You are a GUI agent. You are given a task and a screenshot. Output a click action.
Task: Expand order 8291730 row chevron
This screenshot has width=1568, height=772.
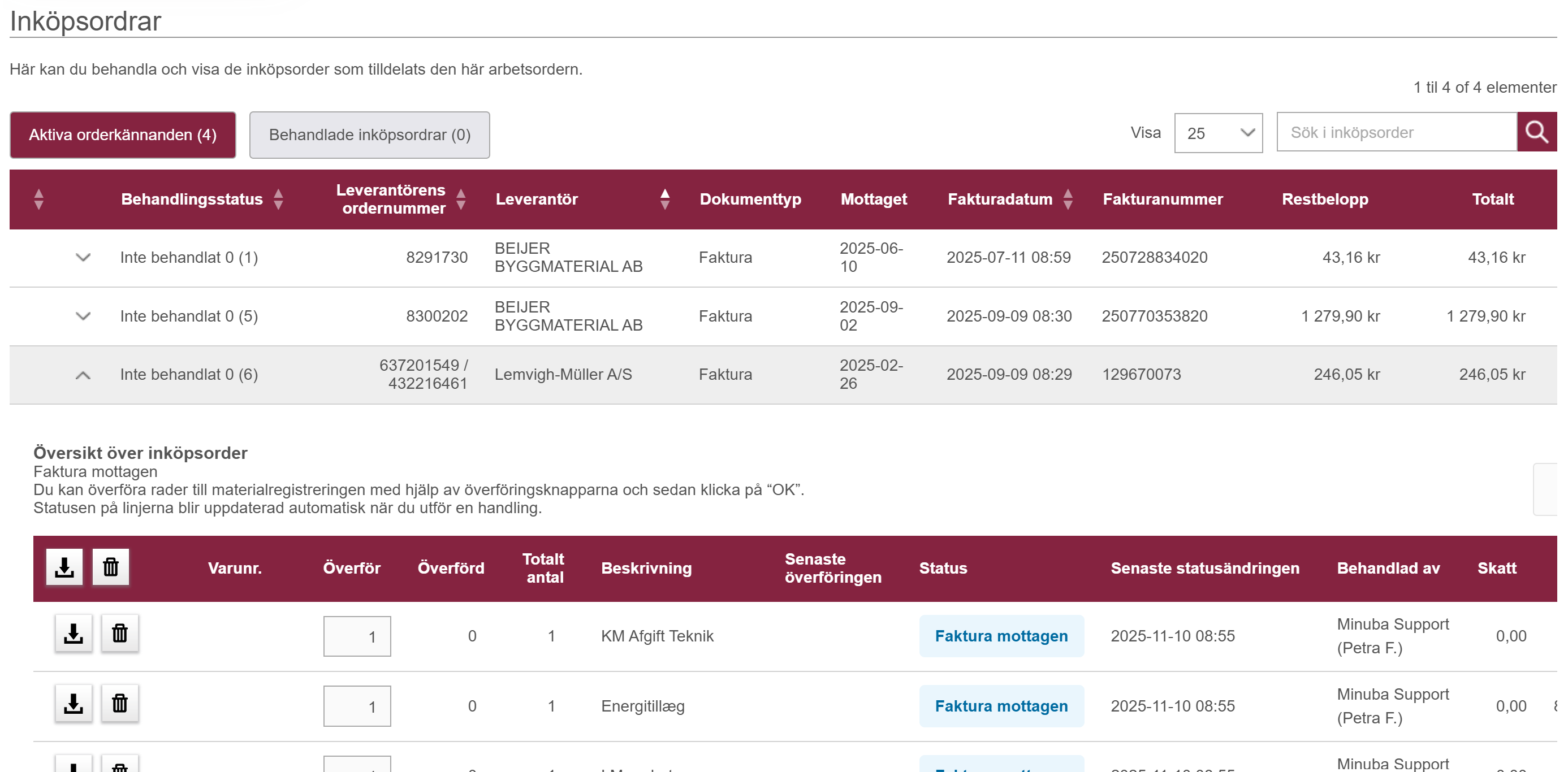tap(83, 257)
